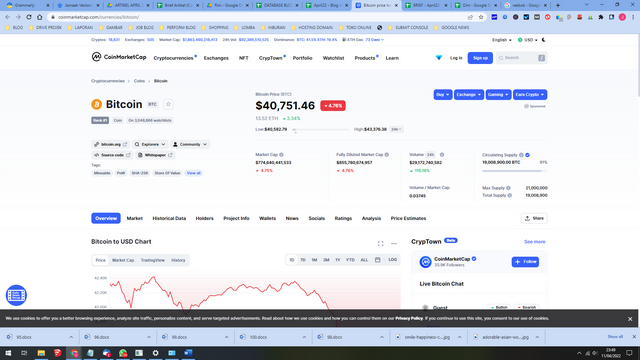Toggle LOG scale on chart
The image size is (640, 360).
point(393,260)
